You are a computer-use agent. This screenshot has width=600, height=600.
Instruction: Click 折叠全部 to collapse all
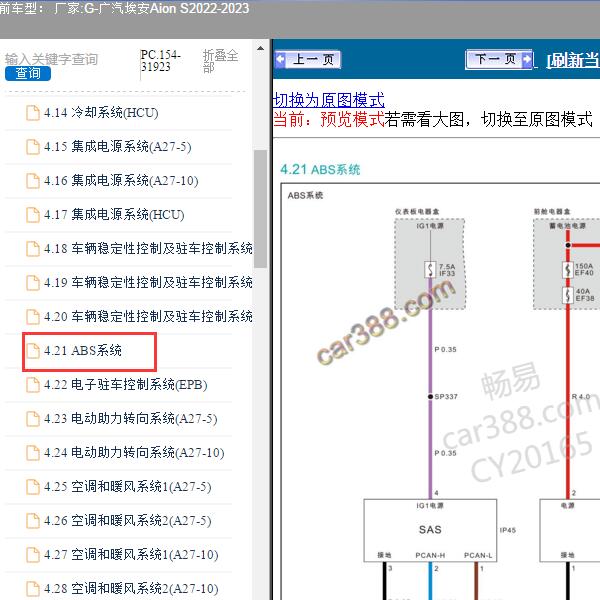click(x=220, y=61)
